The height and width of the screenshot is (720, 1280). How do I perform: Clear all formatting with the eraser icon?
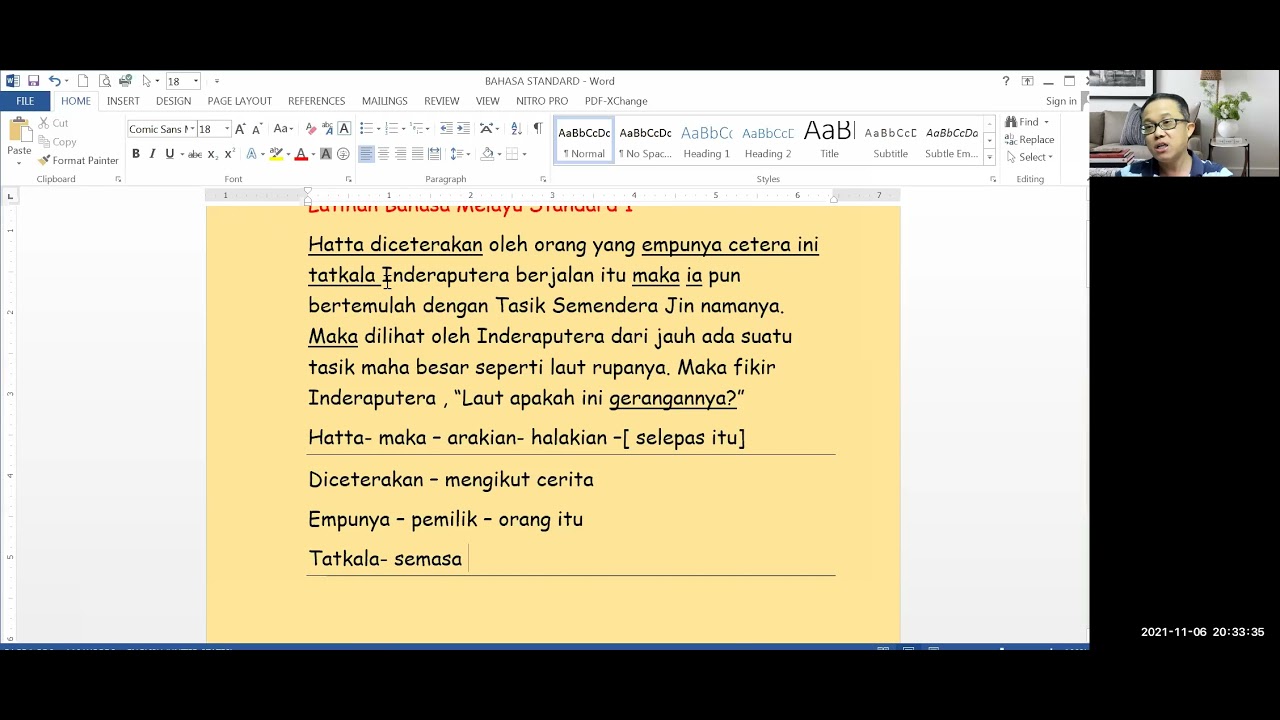tap(311, 129)
